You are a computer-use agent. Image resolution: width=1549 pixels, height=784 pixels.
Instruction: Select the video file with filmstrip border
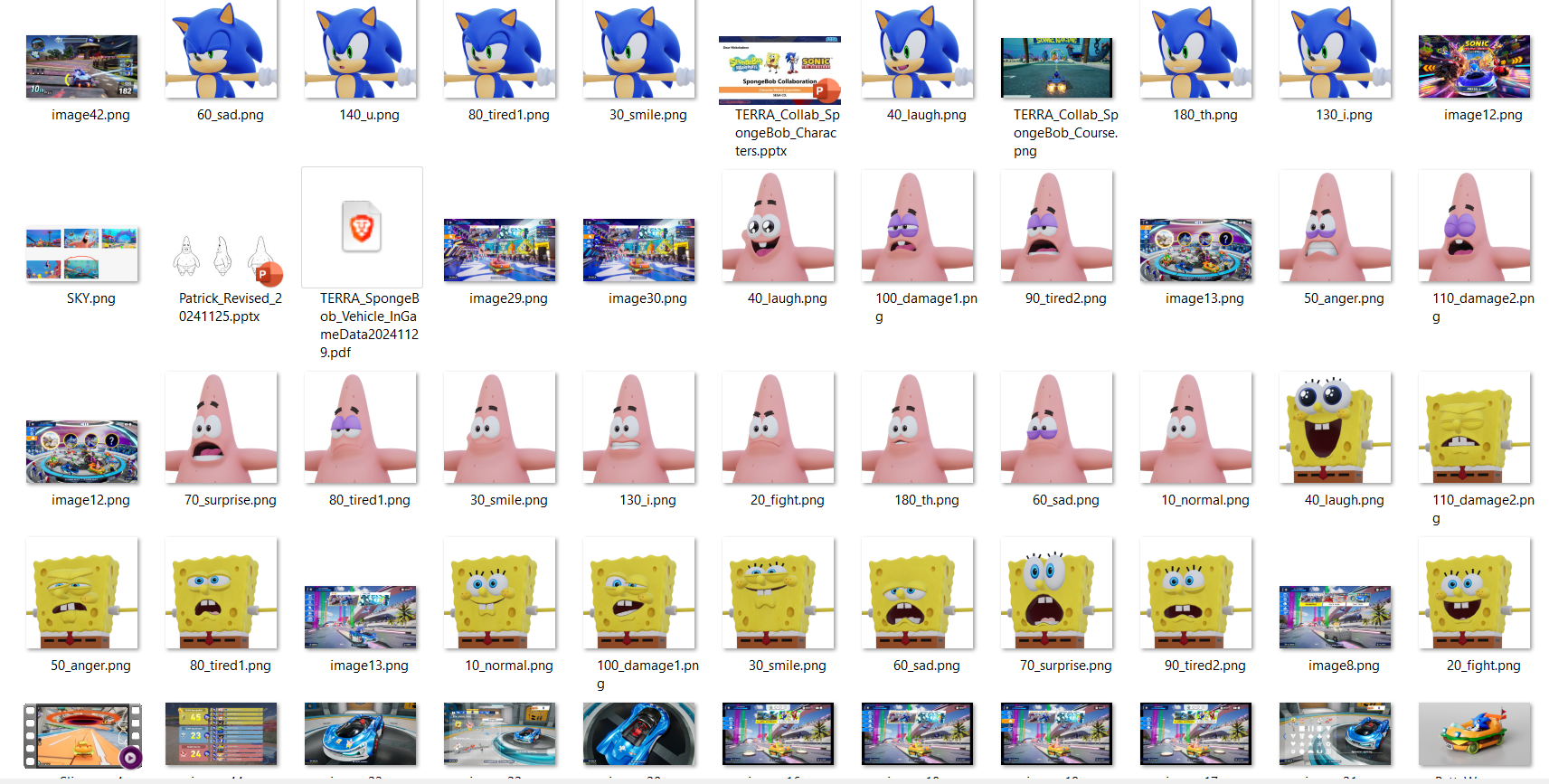[x=82, y=735]
